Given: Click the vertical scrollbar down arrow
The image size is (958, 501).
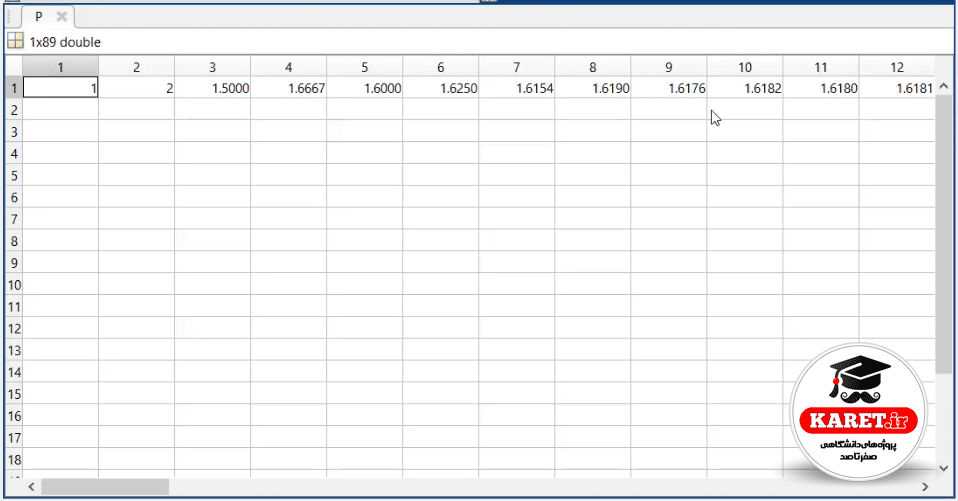Looking at the screenshot, I should pyautogui.click(x=943, y=469).
